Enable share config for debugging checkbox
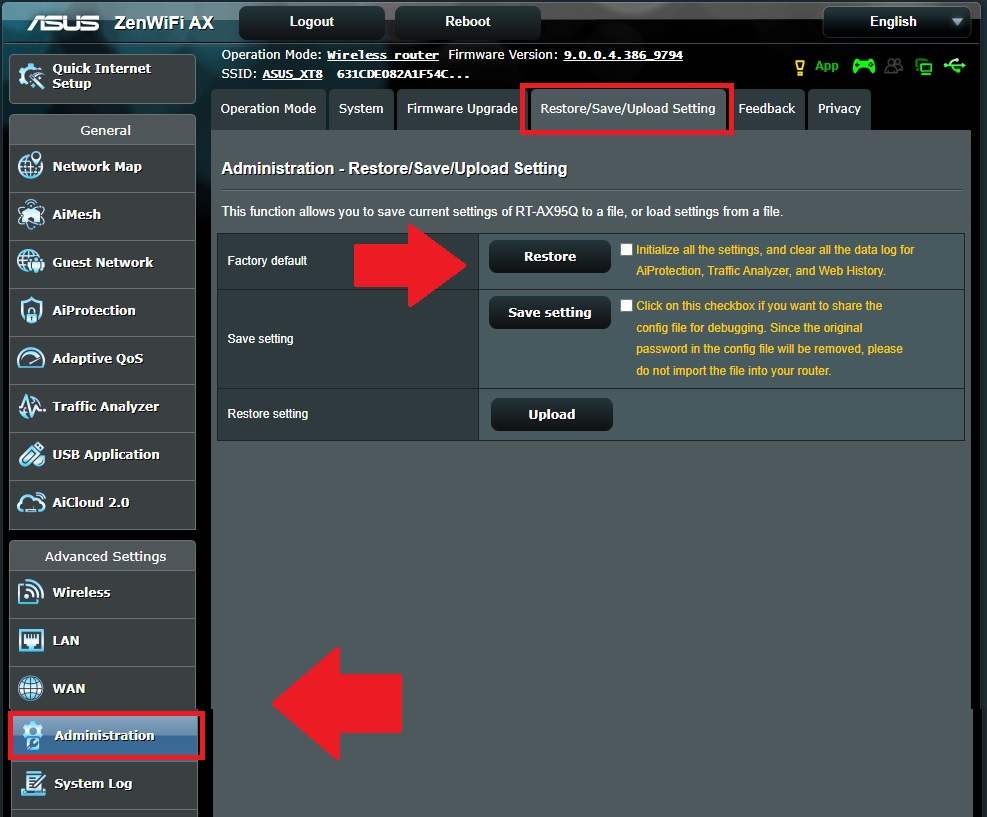The width and height of the screenshot is (987, 817). 626,305
